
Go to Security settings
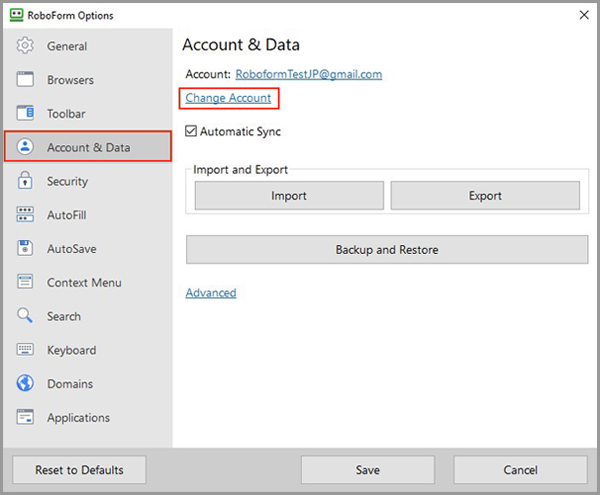click(88, 181)
